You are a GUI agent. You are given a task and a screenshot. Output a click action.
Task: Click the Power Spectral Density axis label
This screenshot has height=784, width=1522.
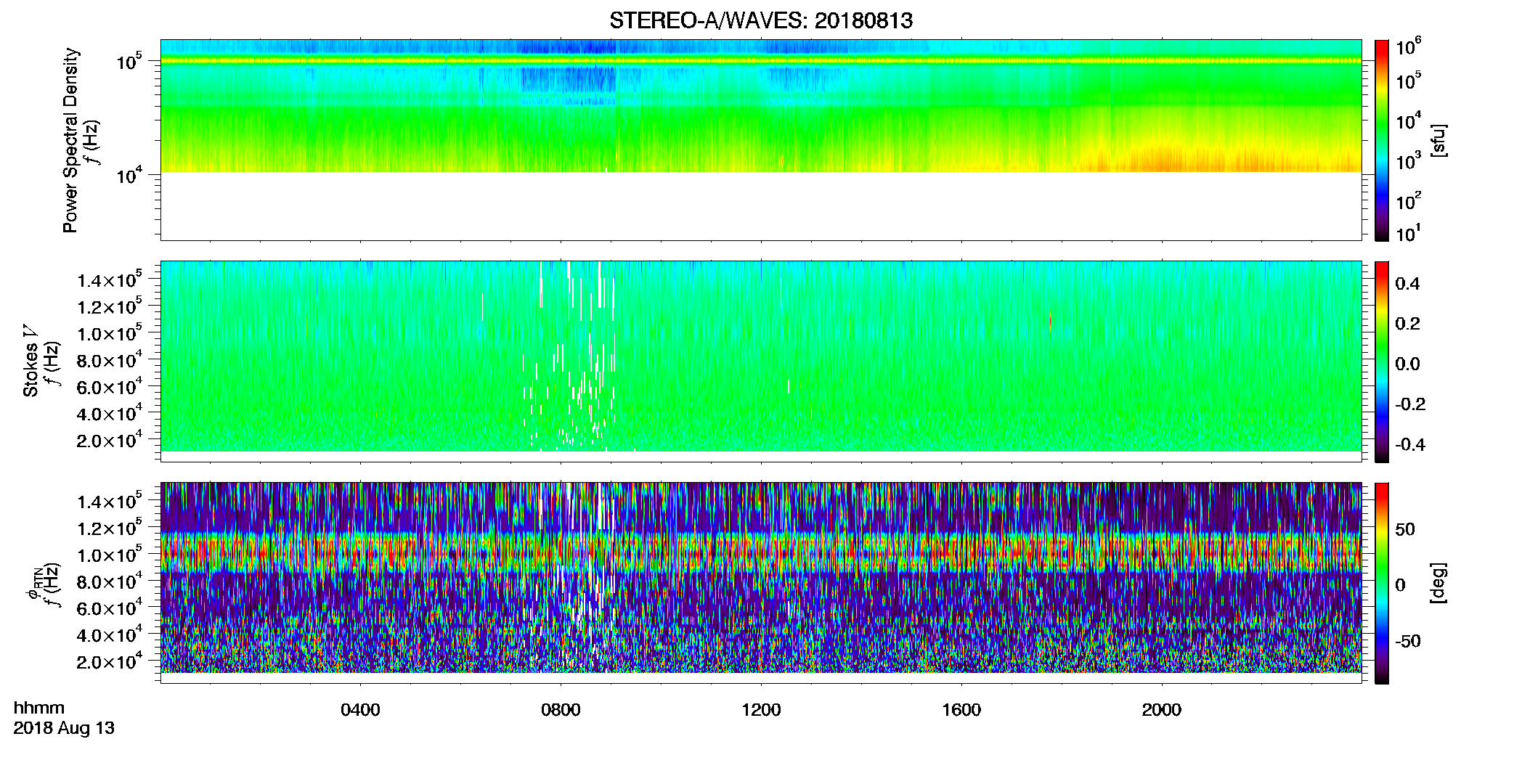(x=70, y=140)
